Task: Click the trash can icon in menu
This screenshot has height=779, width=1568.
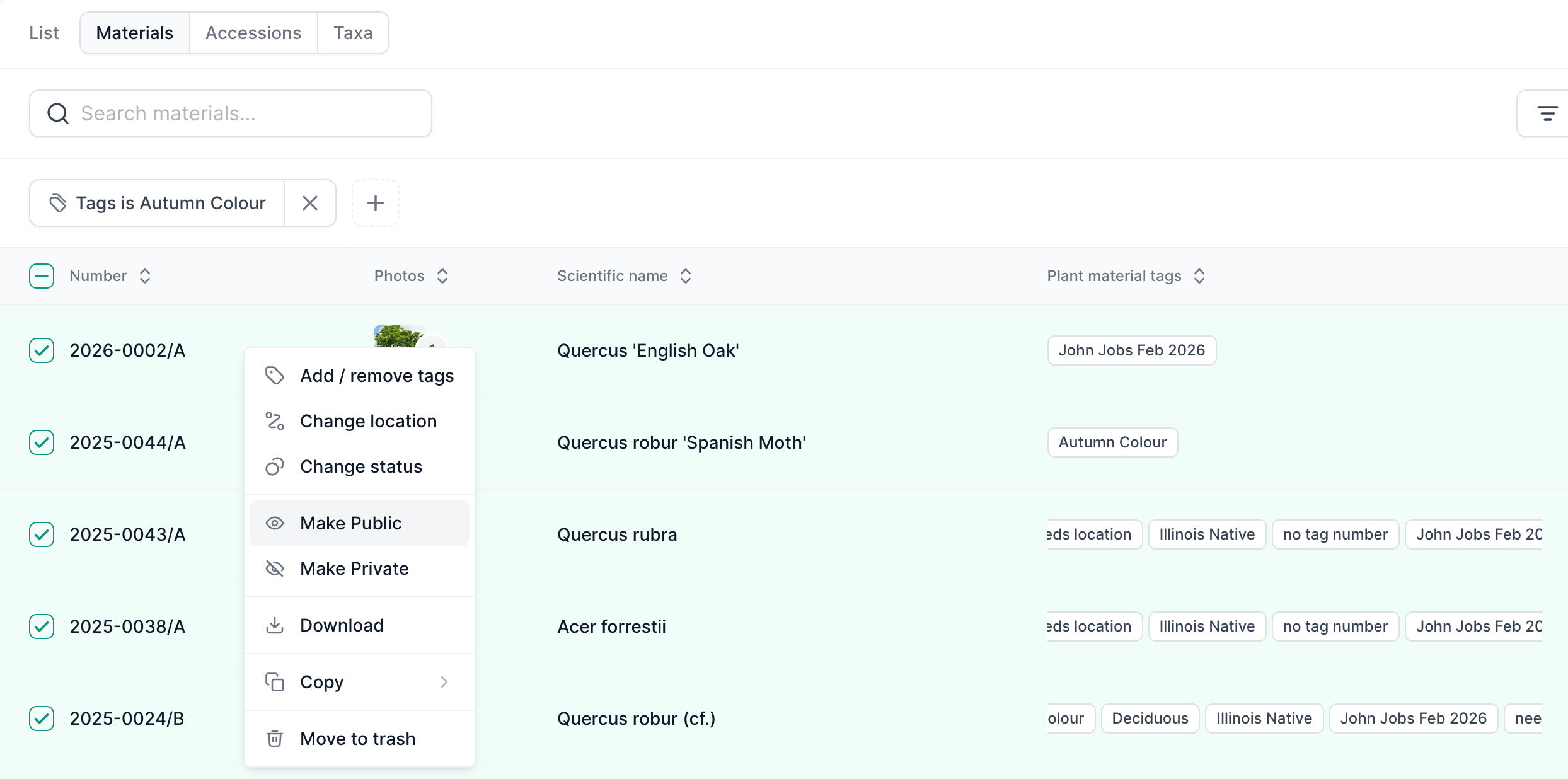Action: (274, 739)
